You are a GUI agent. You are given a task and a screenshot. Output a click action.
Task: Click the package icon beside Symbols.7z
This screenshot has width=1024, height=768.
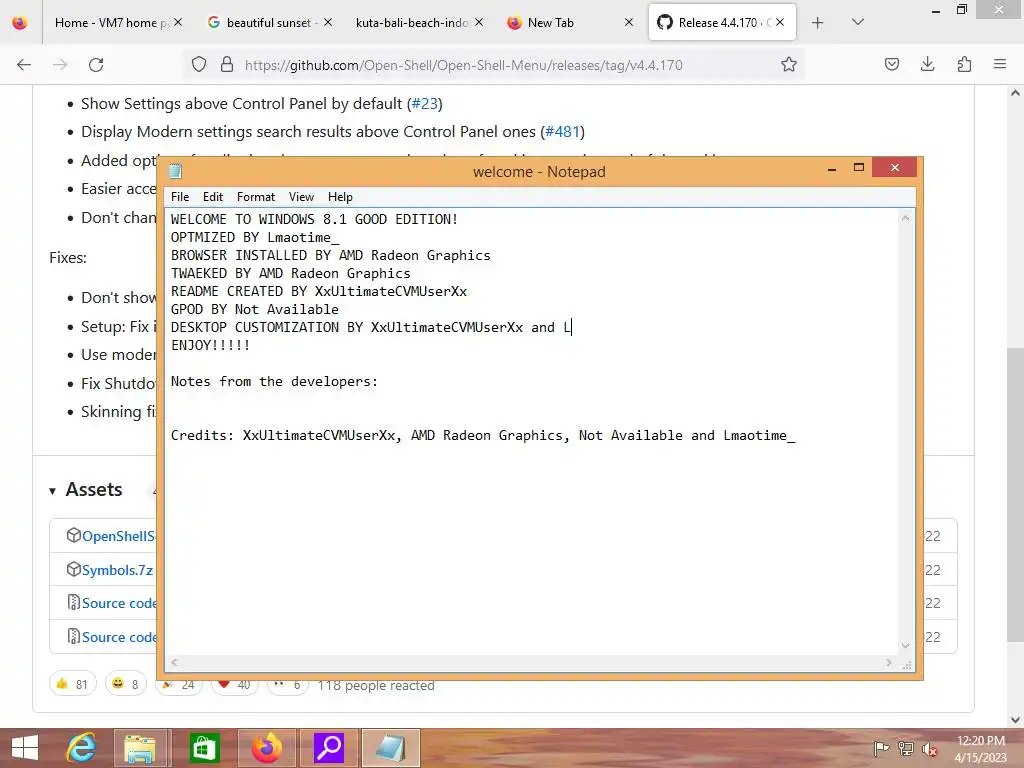(74, 569)
